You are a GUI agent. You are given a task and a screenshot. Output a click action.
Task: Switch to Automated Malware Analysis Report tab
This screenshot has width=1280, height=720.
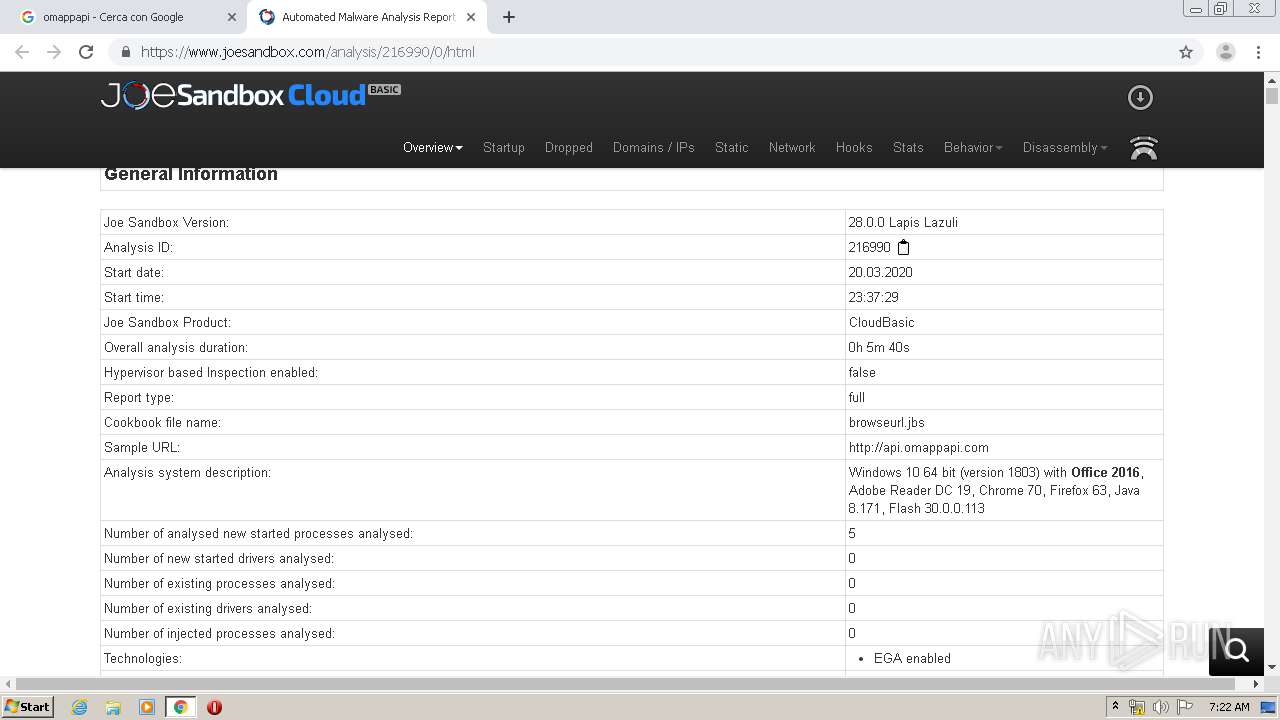click(368, 17)
